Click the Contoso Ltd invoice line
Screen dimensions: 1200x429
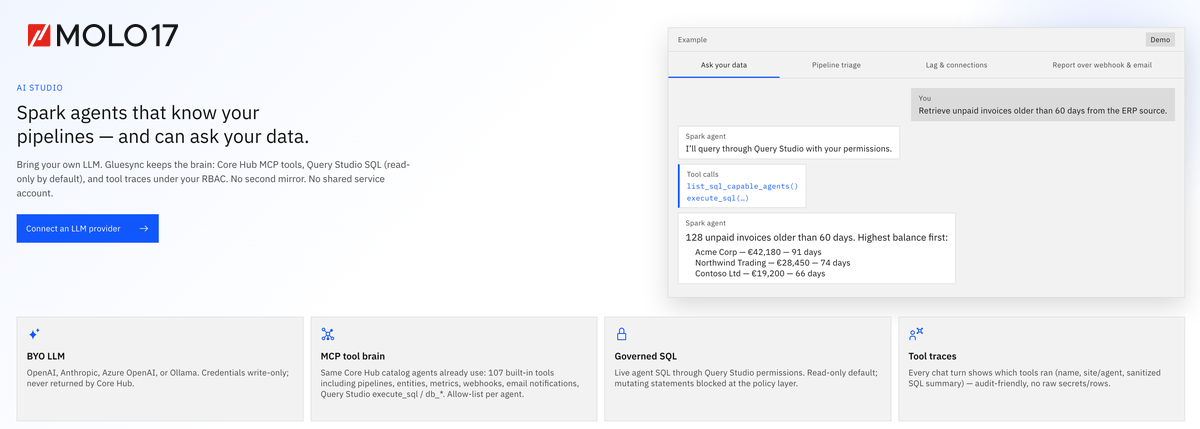pyautogui.click(x=760, y=274)
